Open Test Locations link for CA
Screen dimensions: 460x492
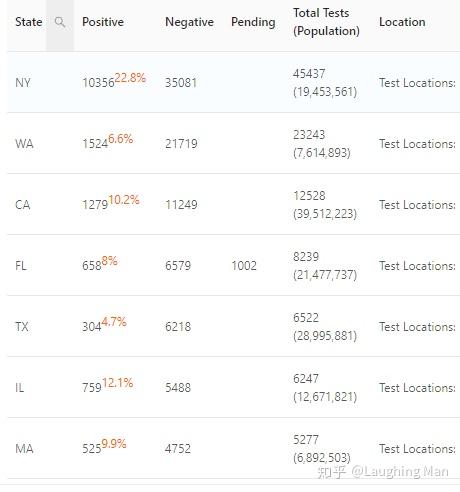pos(417,205)
